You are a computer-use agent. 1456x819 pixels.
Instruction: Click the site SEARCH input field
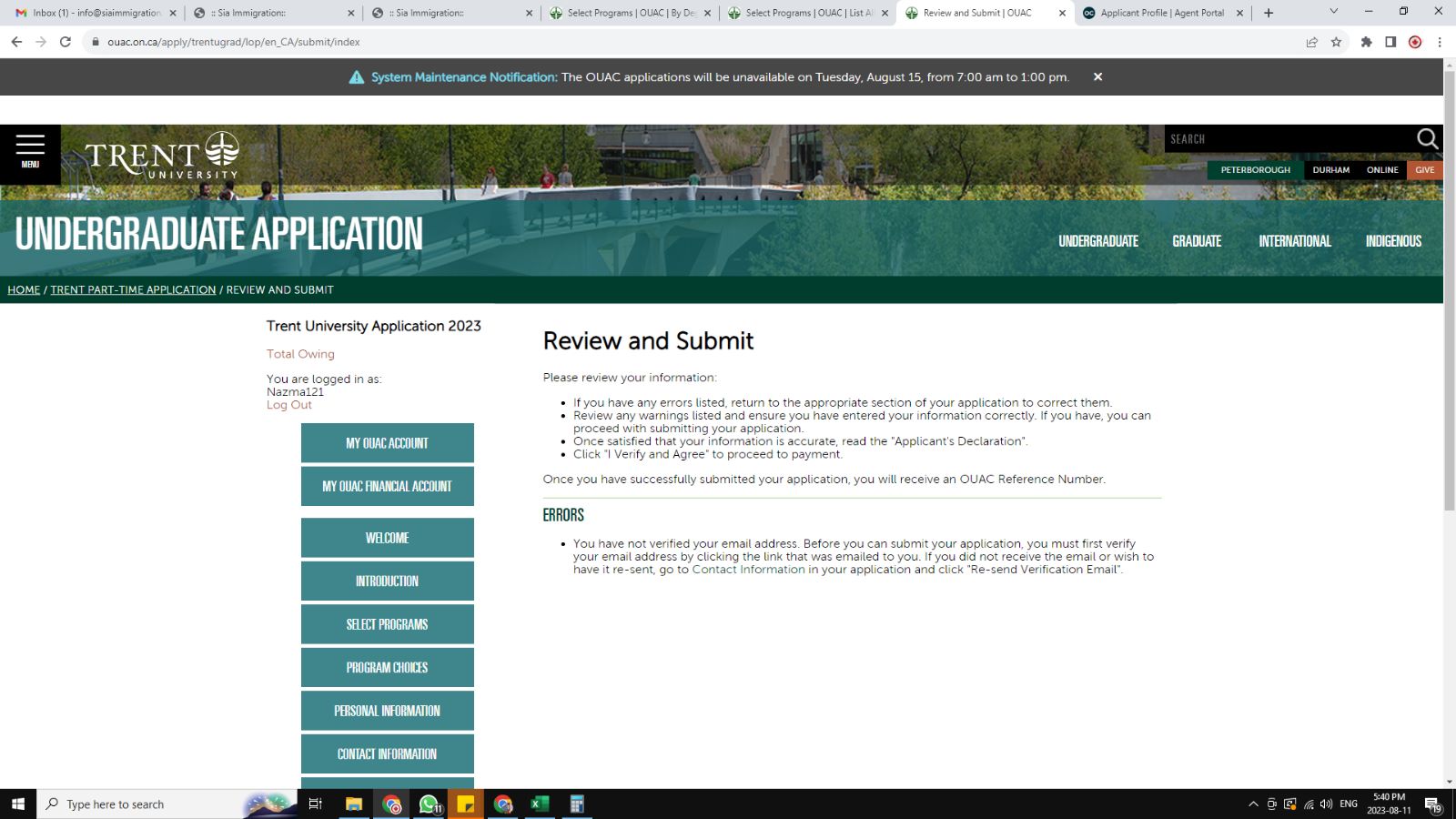1288,138
